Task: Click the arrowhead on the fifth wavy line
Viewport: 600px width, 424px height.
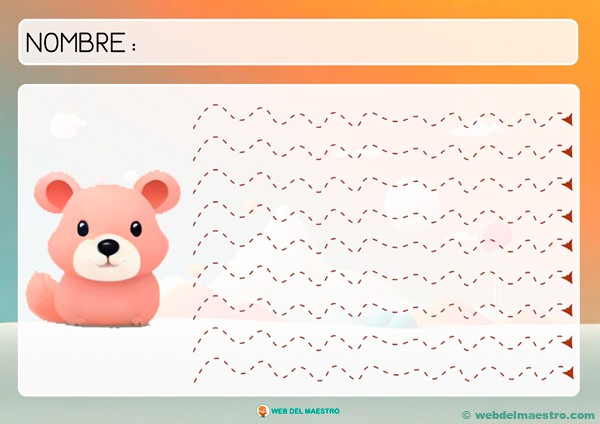Action: (567, 246)
